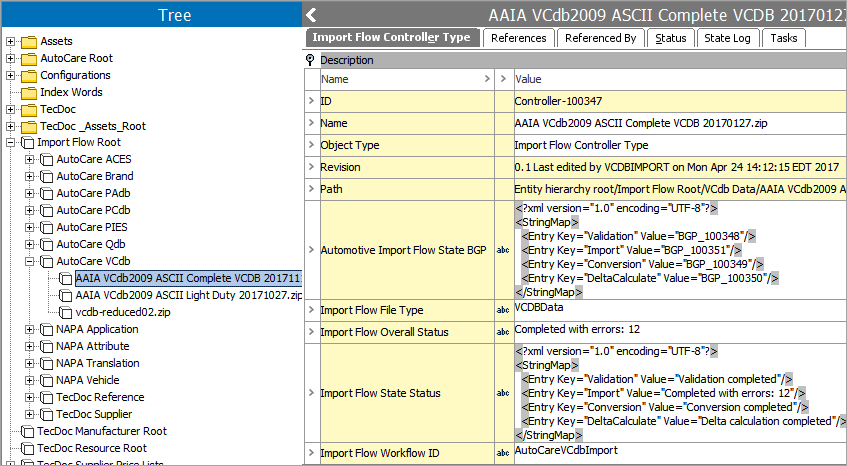
Task: Click the Path row value
Action: pos(680,189)
